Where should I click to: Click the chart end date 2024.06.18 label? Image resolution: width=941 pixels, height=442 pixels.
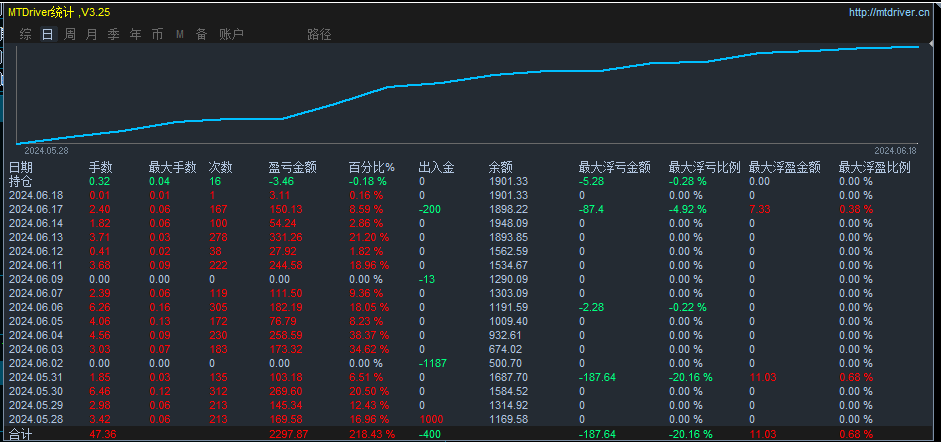click(x=895, y=151)
